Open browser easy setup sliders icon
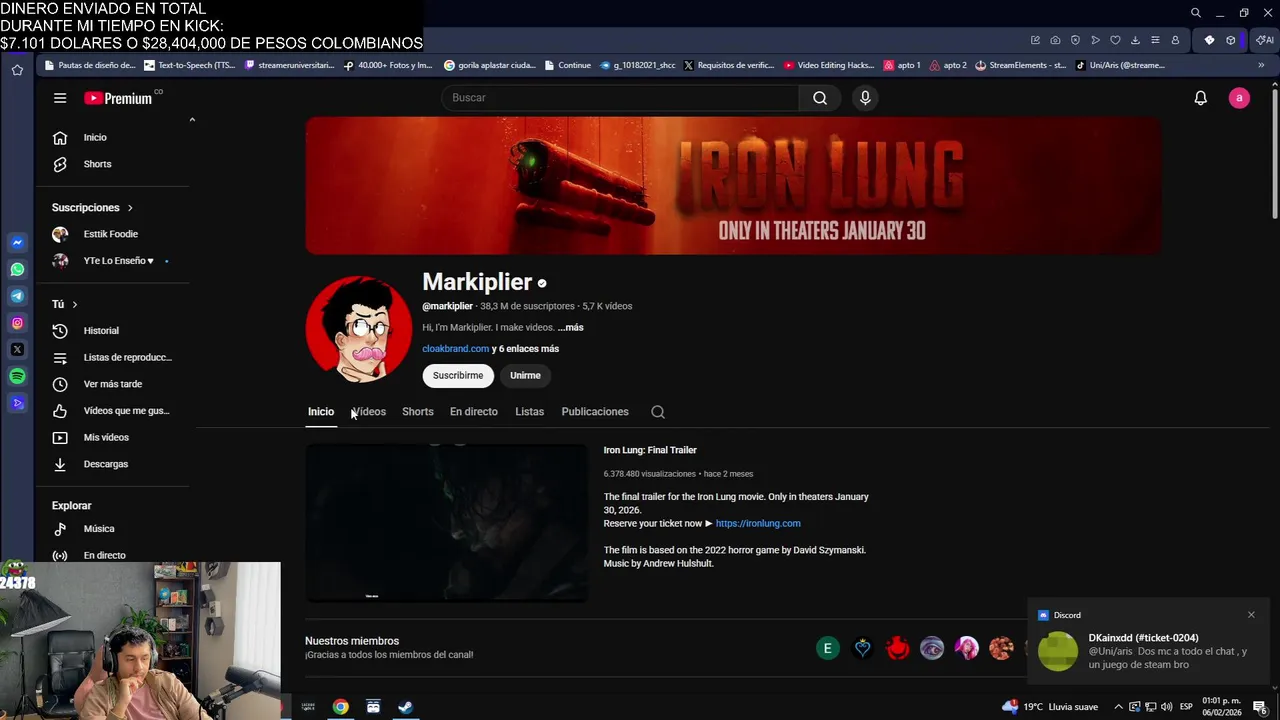The height and width of the screenshot is (720, 1280). [1155, 40]
